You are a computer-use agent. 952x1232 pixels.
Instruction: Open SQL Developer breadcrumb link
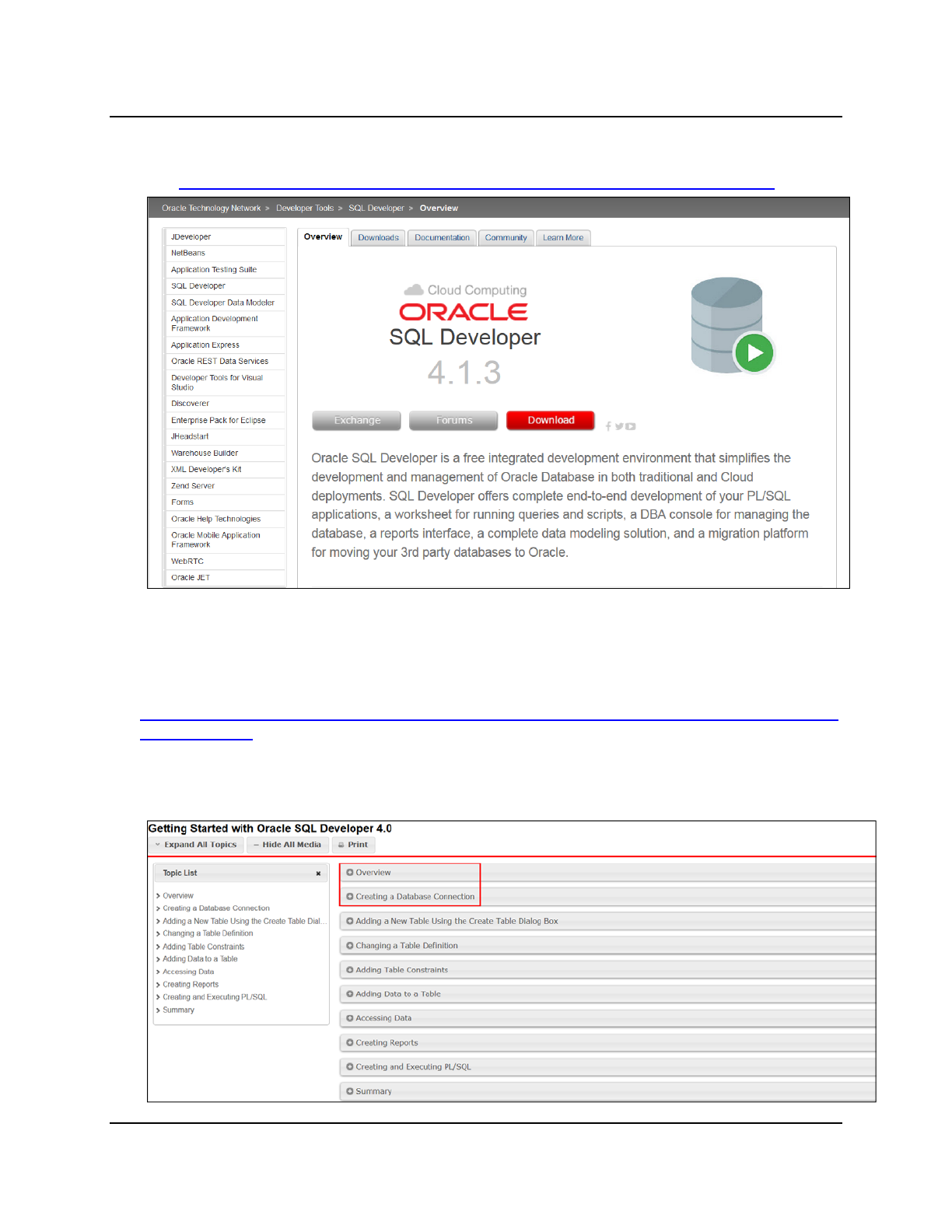(376, 208)
